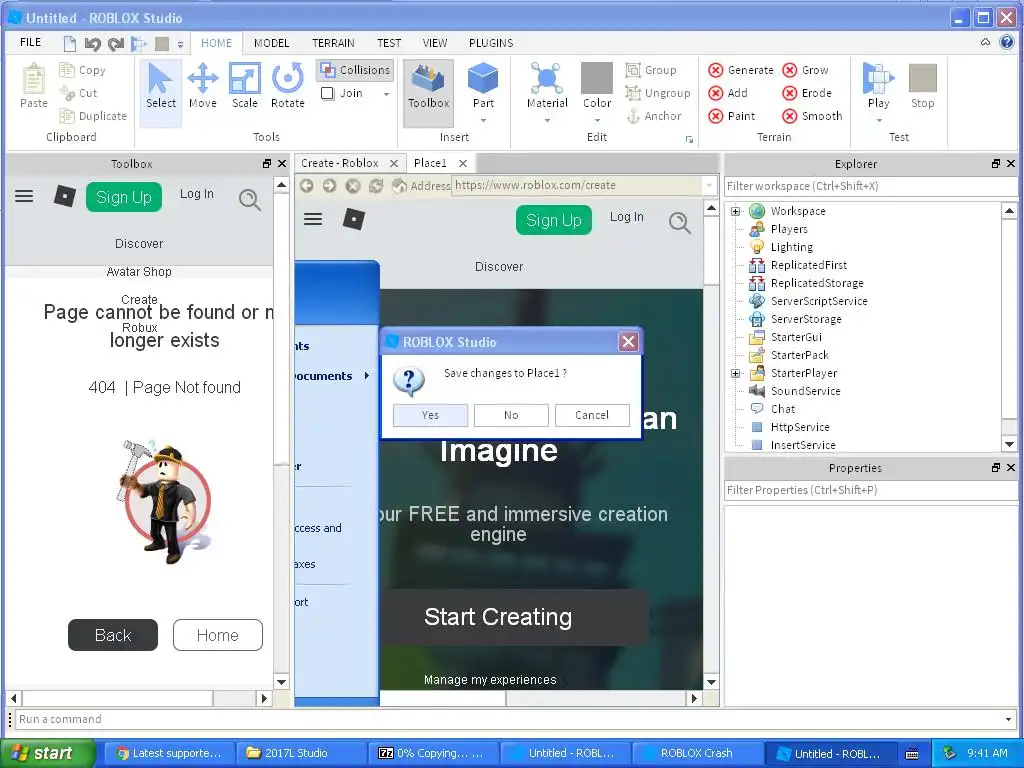The height and width of the screenshot is (768, 1024).
Task: Click the Home button on 404 page
Action: point(217,635)
